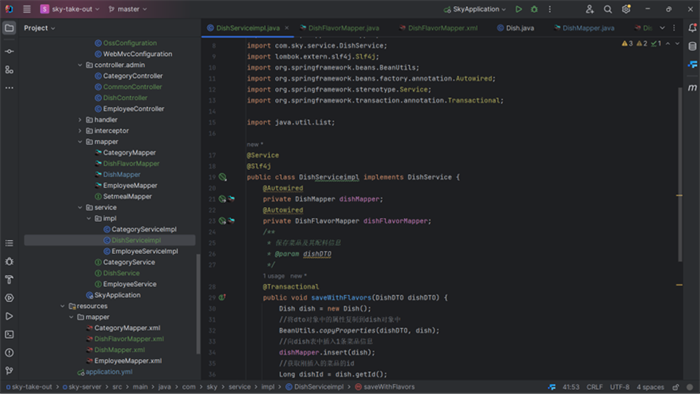Jump to next highlighted problem arrow
Screen dimensions: 700x394
(x=677, y=44)
